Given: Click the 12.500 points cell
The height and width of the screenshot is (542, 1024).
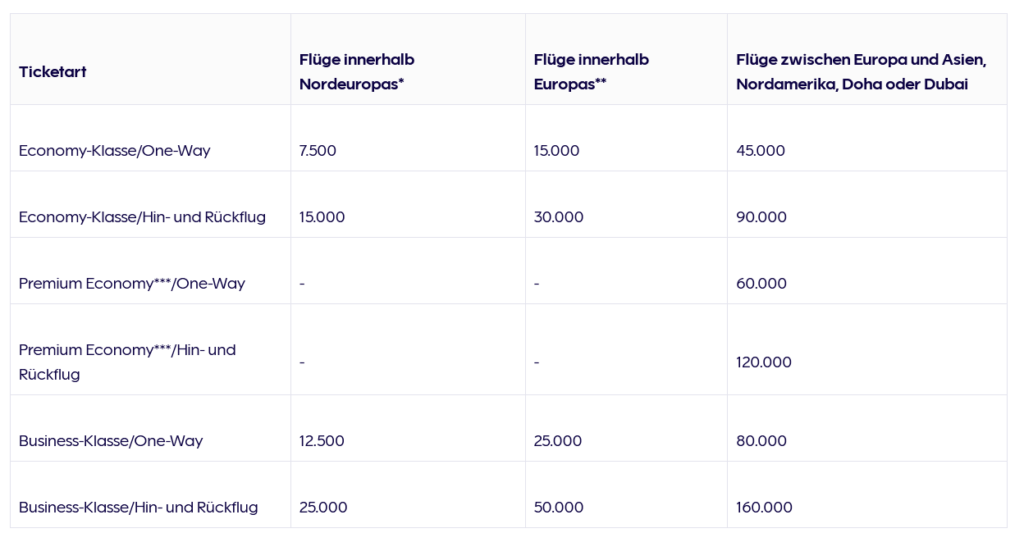Looking at the screenshot, I should point(322,441).
